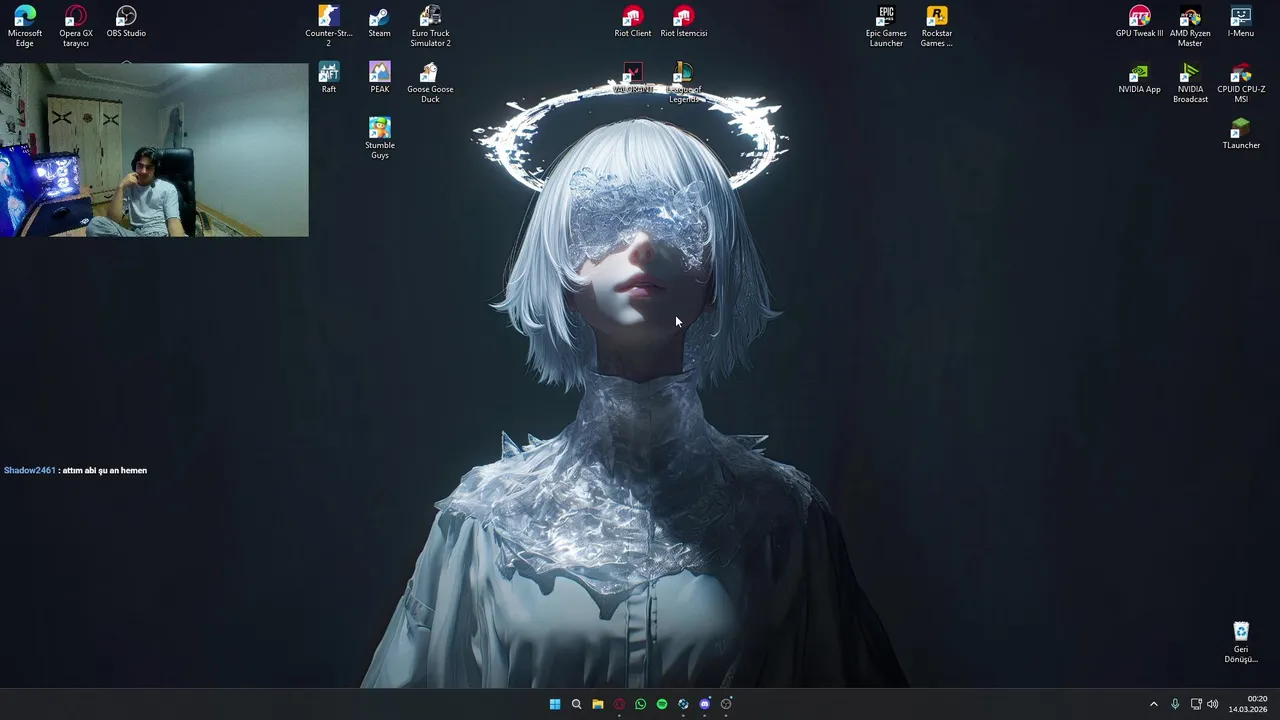The height and width of the screenshot is (720, 1280).
Task: Click the PEAK game shortcut
Action: coord(379,78)
